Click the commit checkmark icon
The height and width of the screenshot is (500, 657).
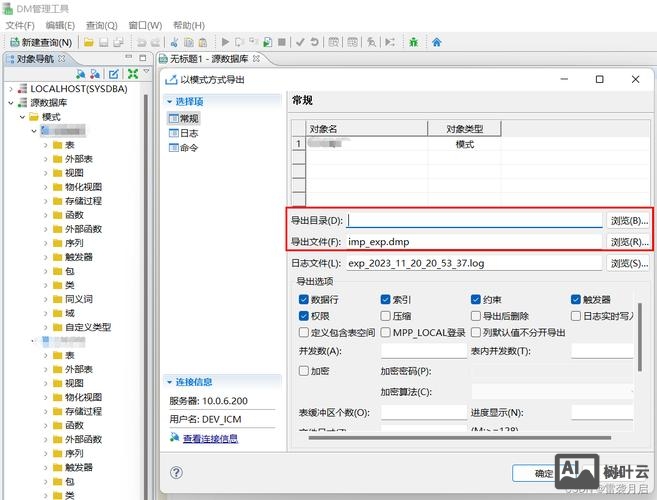tap(300, 42)
